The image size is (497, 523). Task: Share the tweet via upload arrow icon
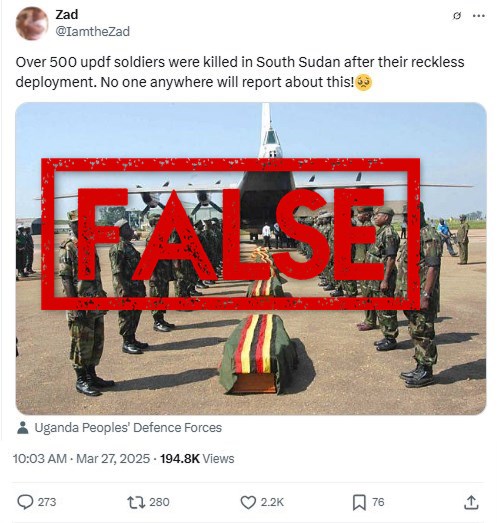tap(471, 503)
